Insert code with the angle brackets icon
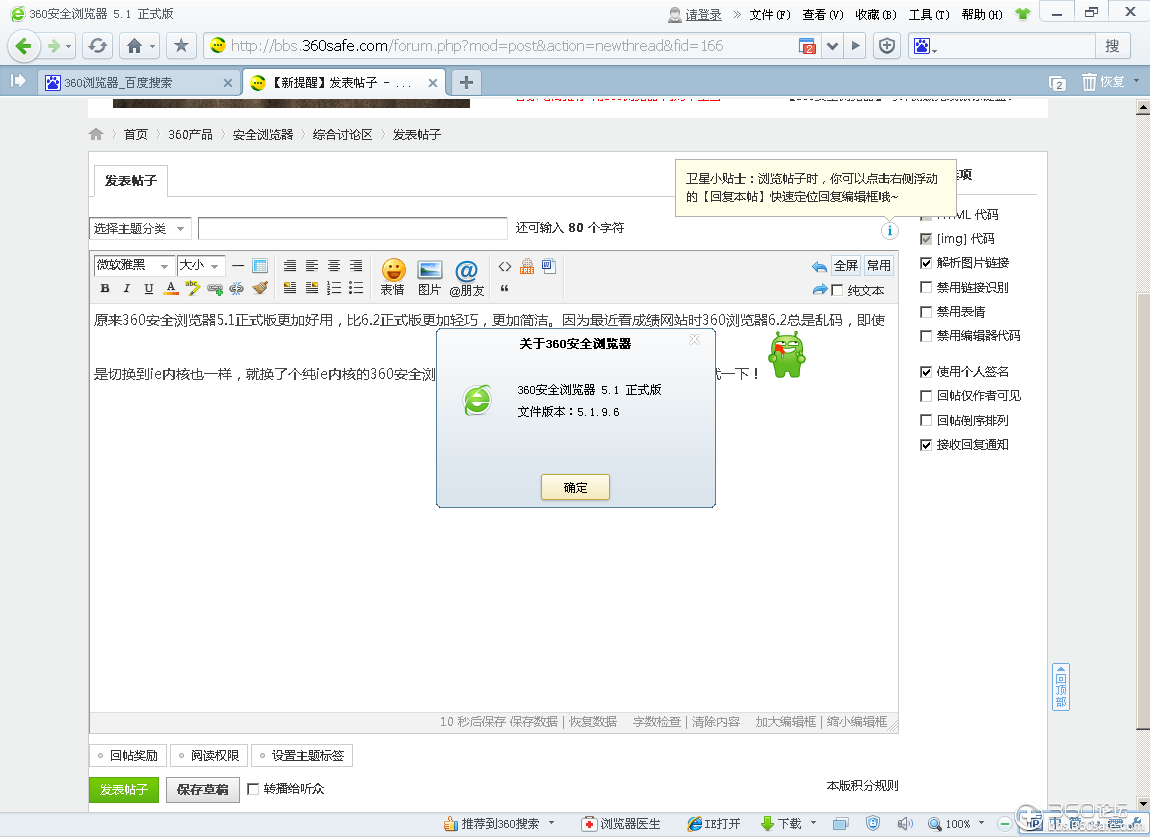The image size is (1150, 837). (x=505, y=267)
